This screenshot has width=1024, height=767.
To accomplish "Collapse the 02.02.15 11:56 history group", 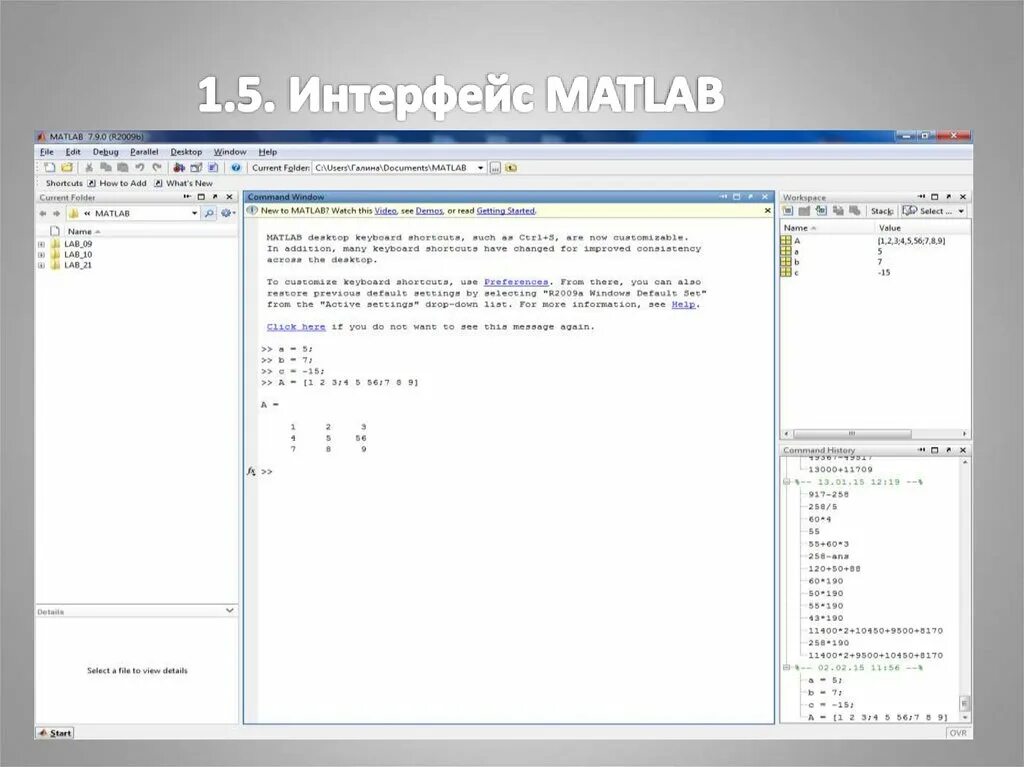I will tap(788, 668).
